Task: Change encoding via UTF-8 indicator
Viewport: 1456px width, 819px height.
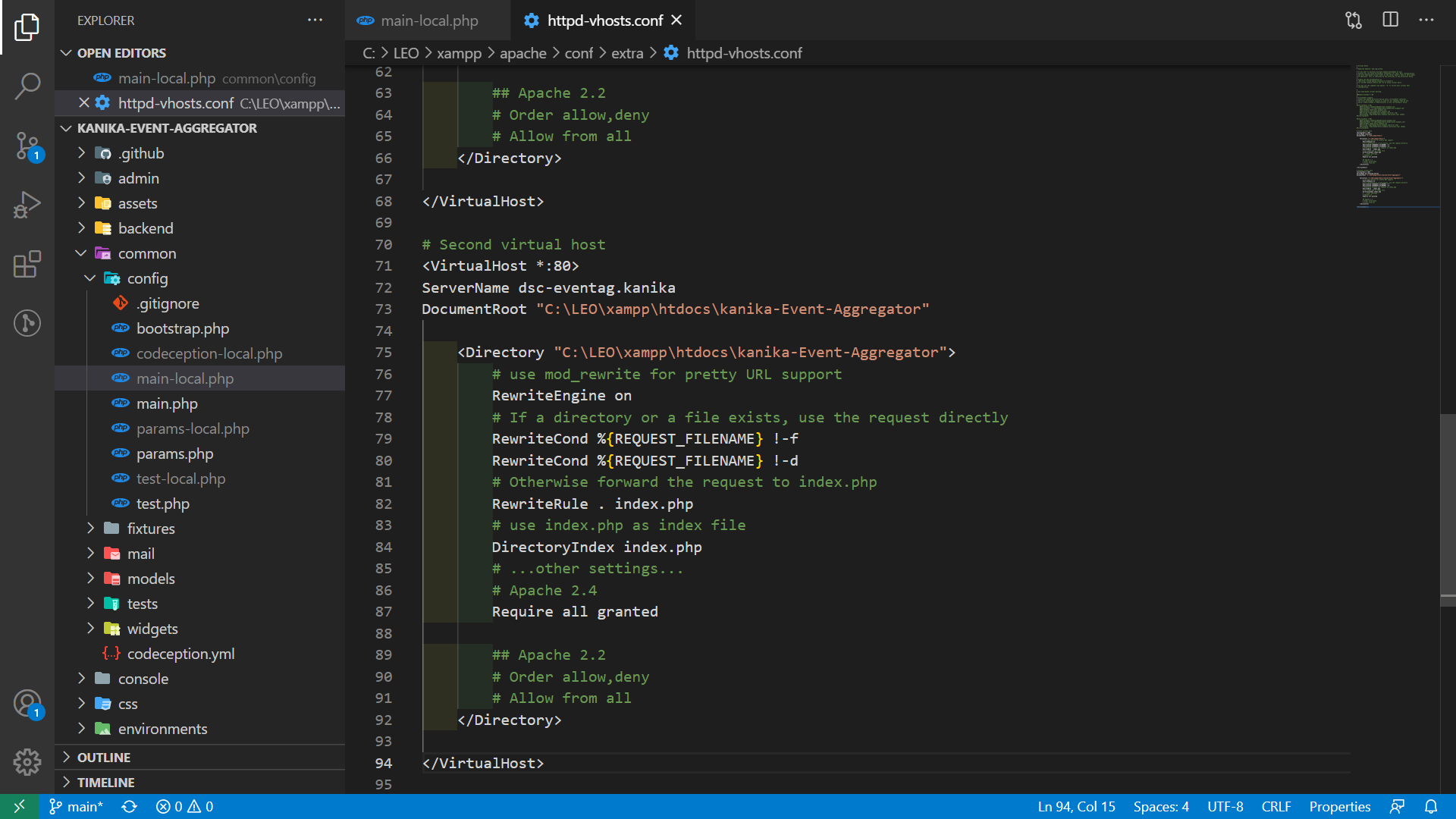Action: (x=1225, y=806)
